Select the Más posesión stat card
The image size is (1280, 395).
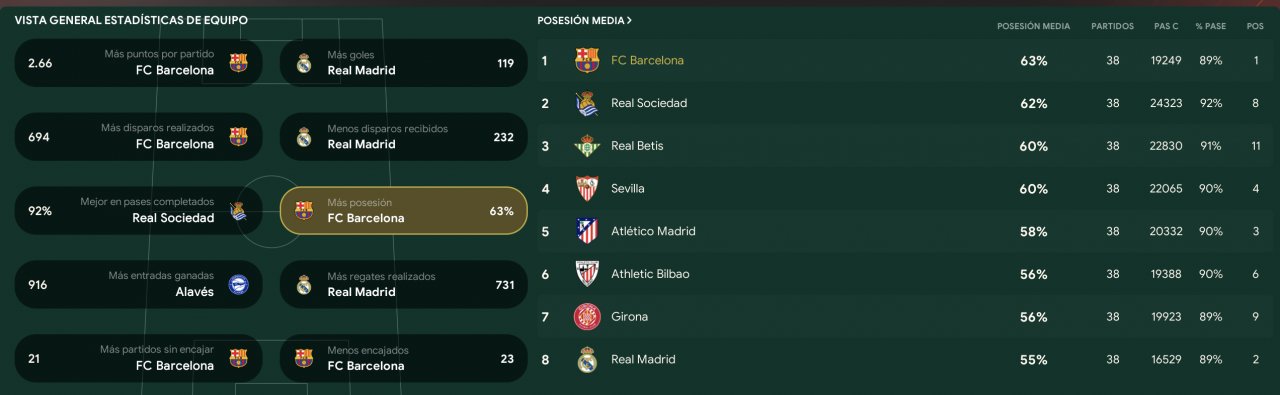pyautogui.click(x=403, y=211)
